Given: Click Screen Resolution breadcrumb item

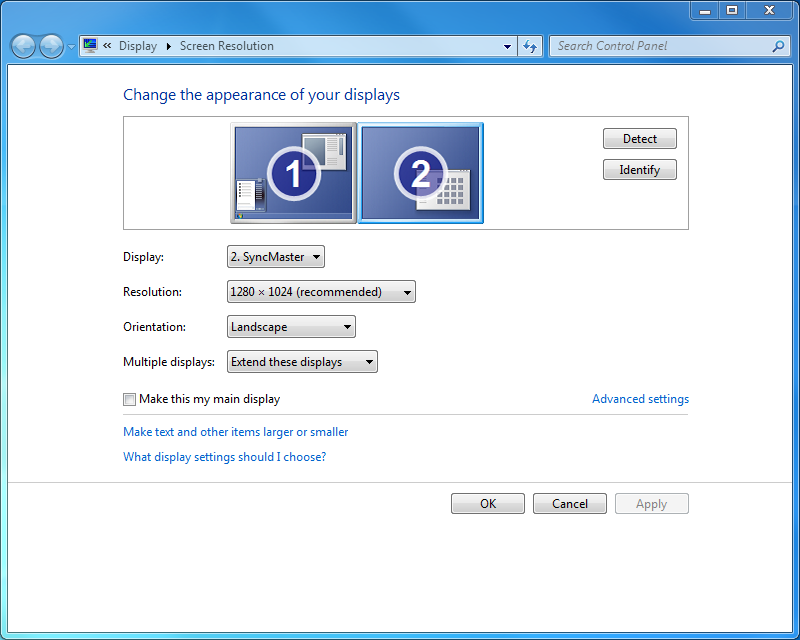Looking at the screenshot, I should [x=226, y=46].
